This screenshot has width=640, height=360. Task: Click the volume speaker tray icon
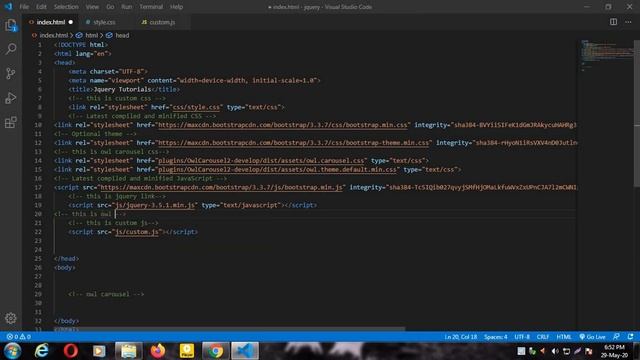pyautogui.click(x=555, y=351)
